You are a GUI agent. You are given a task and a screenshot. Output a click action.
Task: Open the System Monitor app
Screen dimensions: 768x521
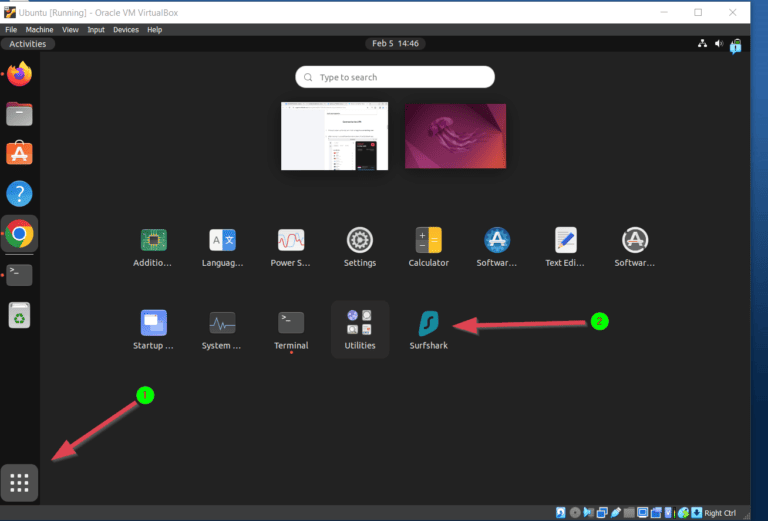222,330
